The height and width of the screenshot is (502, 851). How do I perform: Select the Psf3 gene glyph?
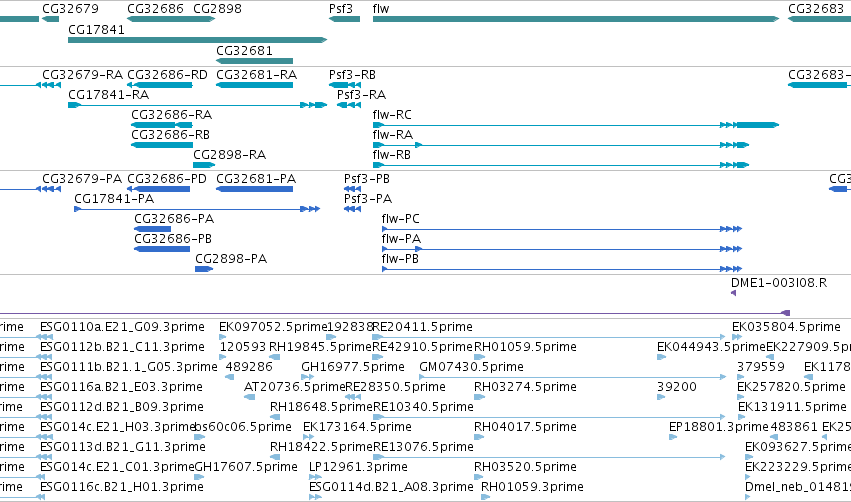pos(344,19)
